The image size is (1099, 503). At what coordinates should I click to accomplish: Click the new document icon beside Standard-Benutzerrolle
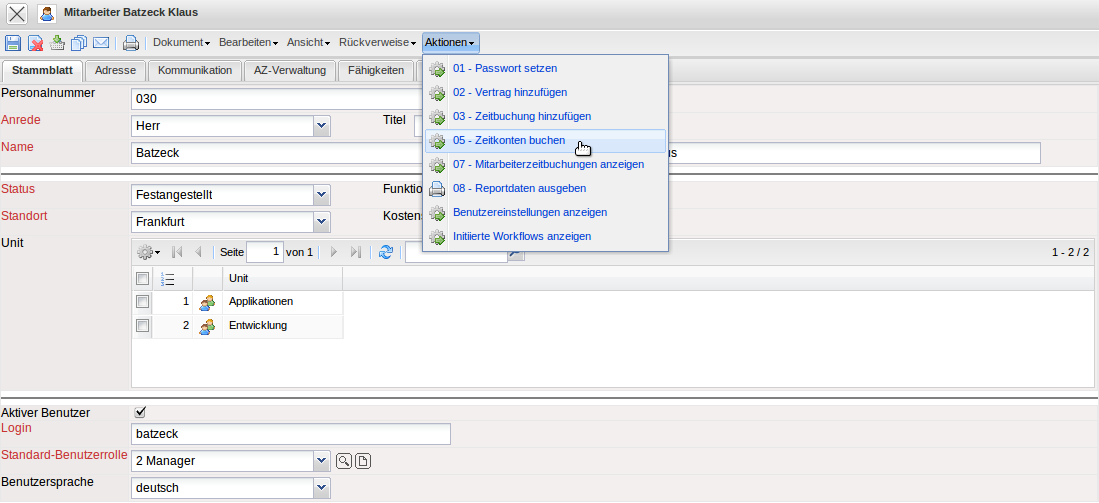click(x=363, y=461)
